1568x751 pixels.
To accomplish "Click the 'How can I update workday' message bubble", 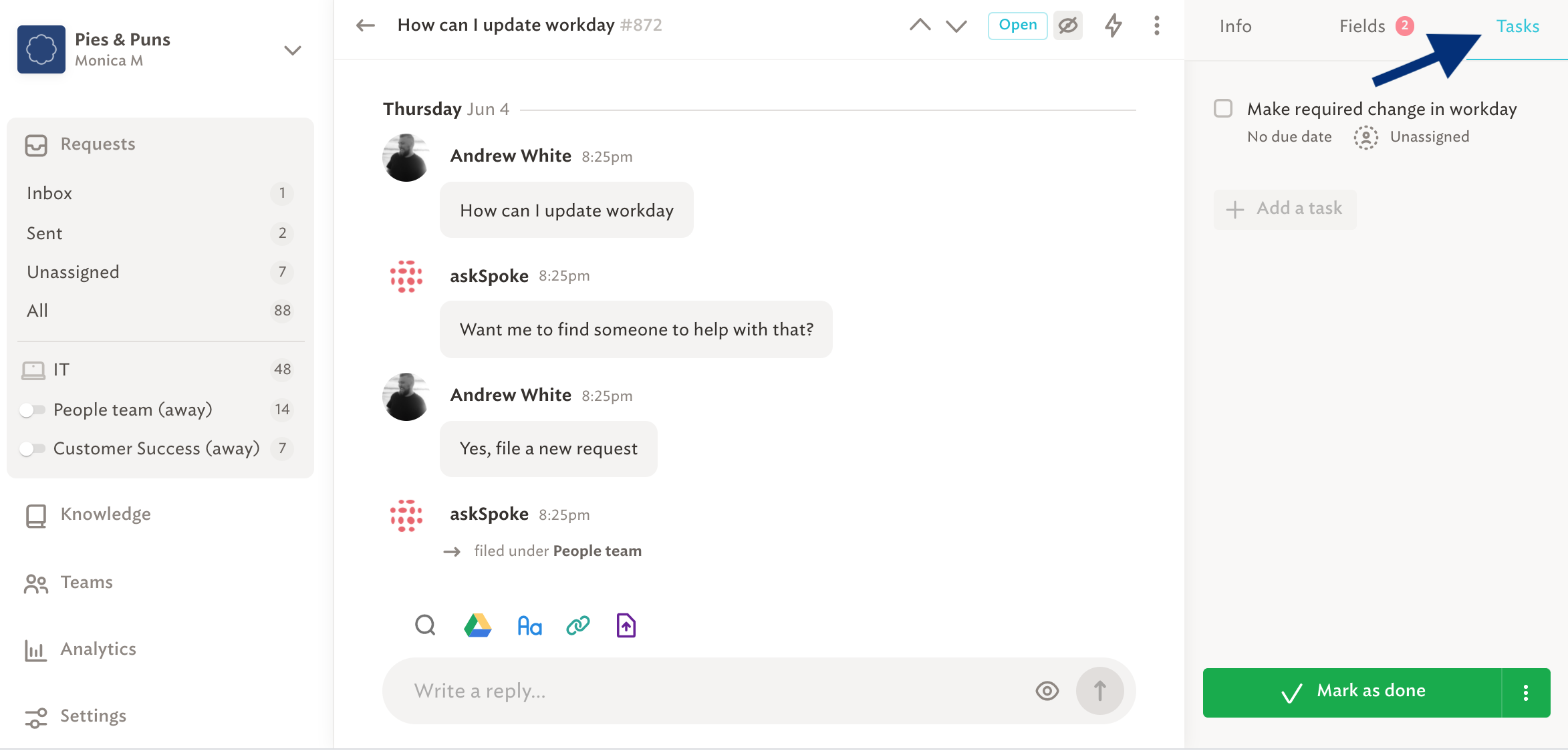I will 567,210.
